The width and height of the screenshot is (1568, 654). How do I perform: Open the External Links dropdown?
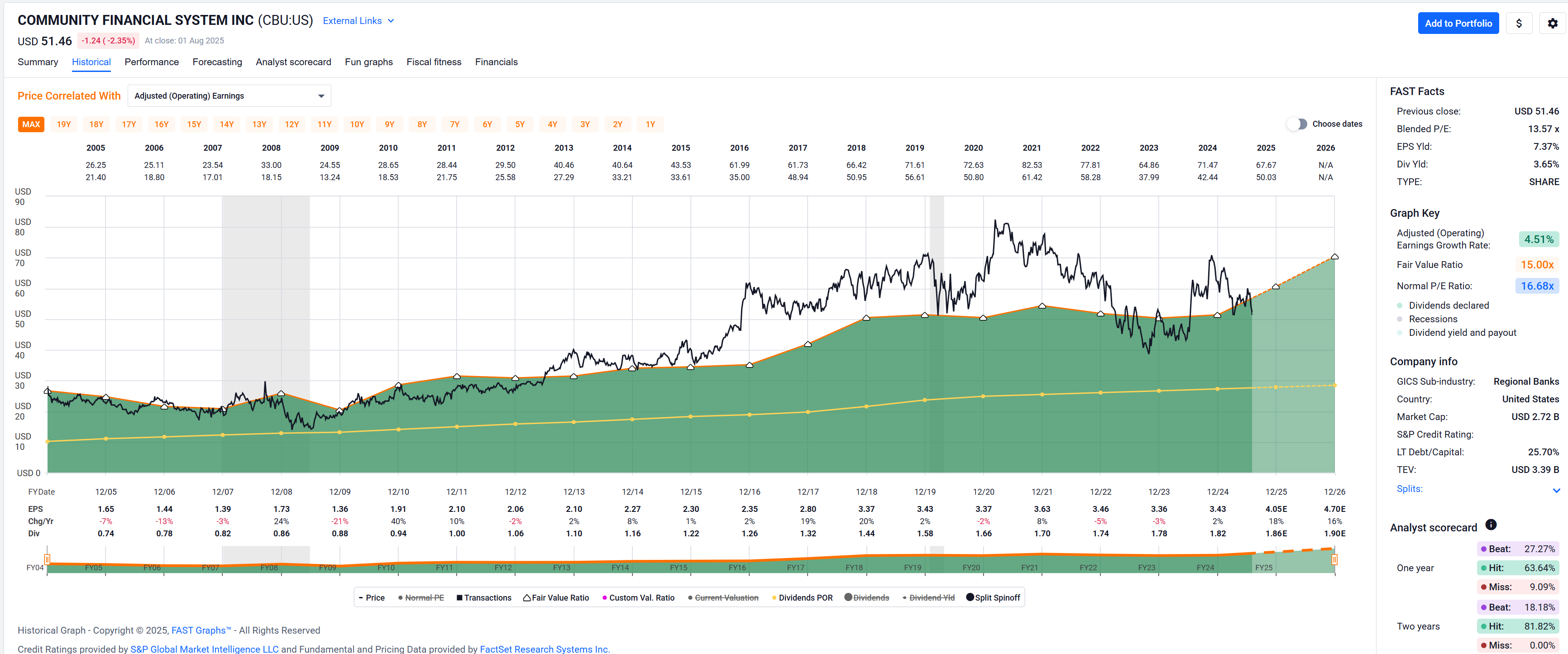(x=359, y=21)
